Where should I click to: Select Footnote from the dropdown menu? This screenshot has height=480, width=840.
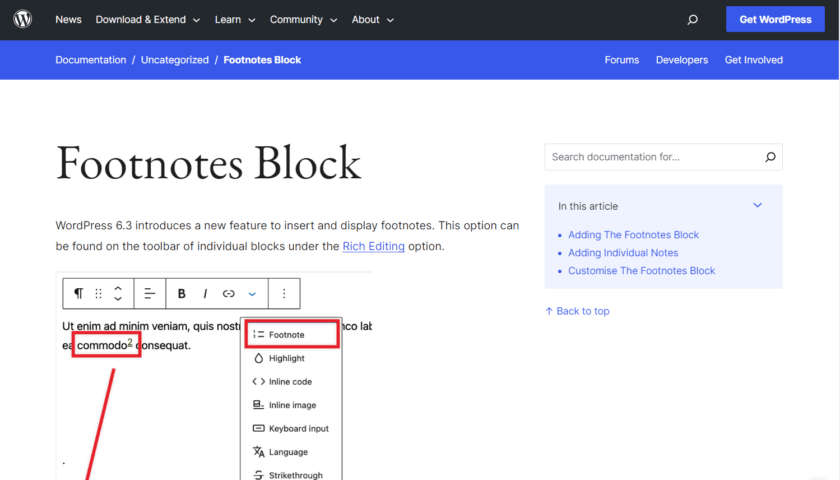[x=292, y=334]
